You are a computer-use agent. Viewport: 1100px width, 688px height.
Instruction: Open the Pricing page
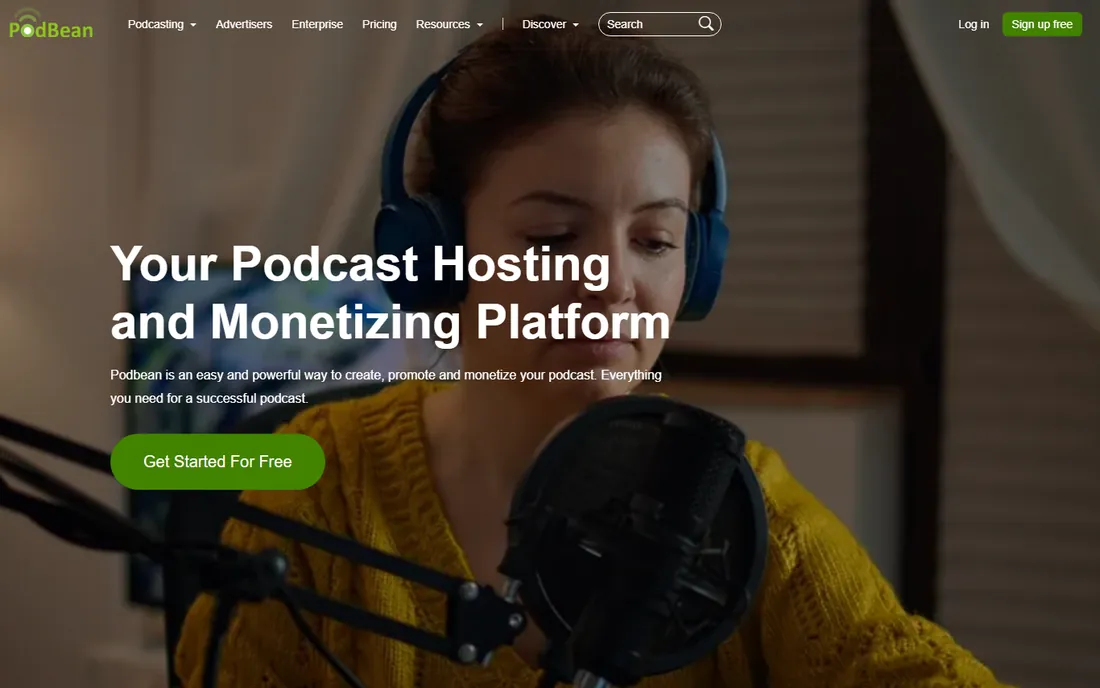coord(379,24)
